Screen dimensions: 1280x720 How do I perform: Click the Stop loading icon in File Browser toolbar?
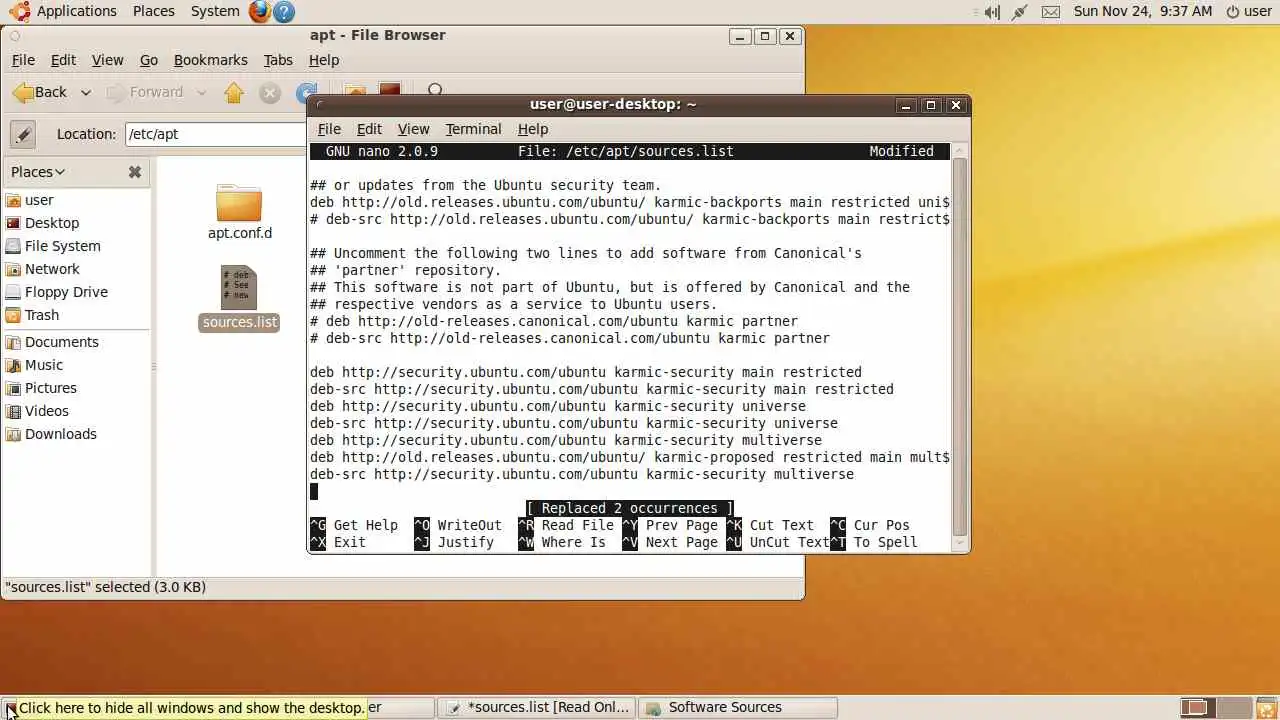click(270, 93)
